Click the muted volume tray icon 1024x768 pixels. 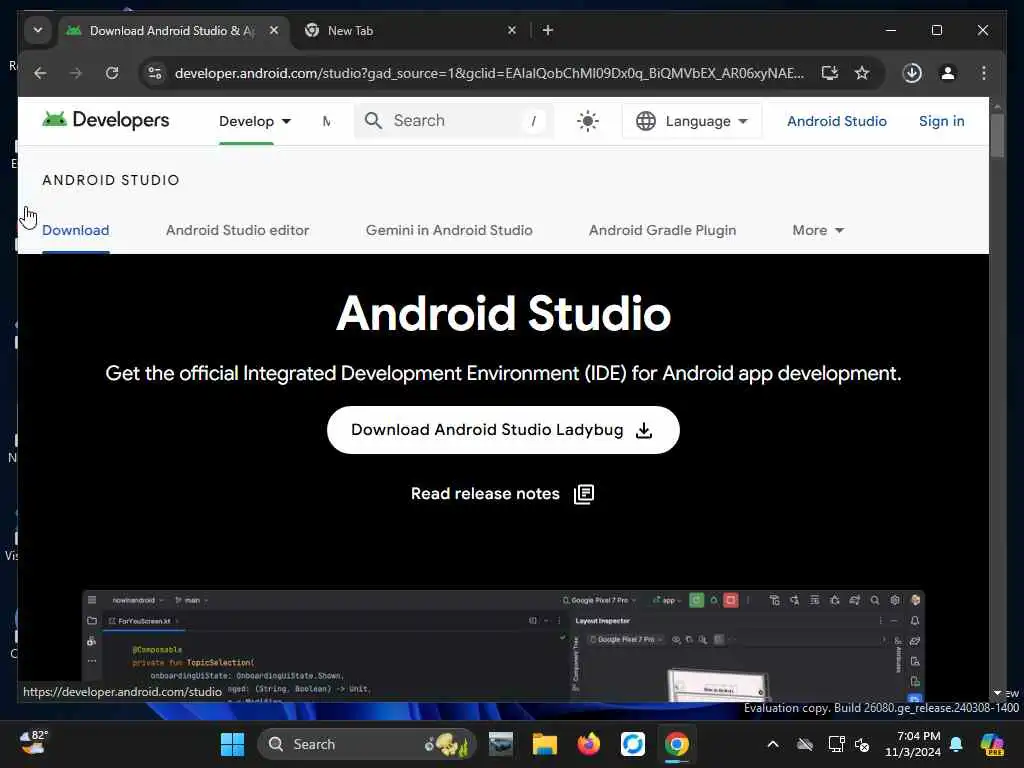pyautogui.click(x=862, y=744)
